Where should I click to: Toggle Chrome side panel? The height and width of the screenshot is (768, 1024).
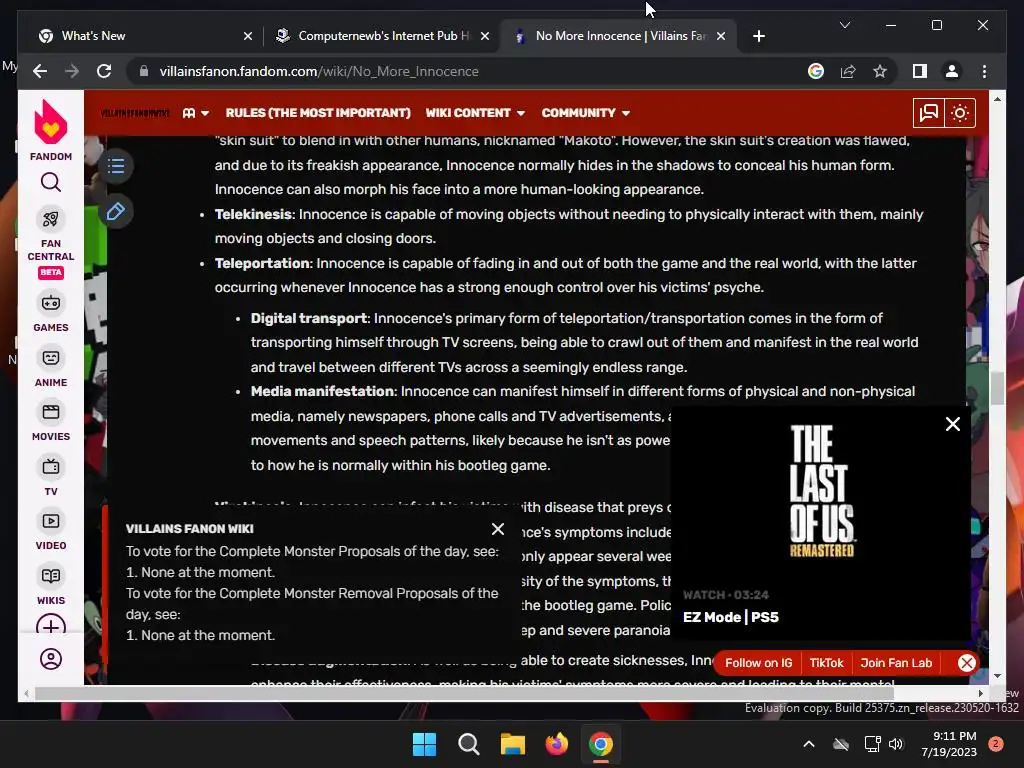[920, 71]
